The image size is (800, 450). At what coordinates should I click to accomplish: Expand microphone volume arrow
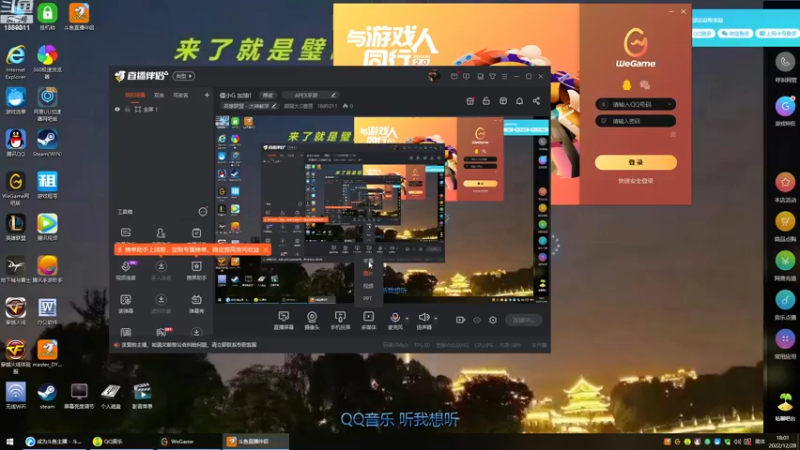pyautogui.click(x=407, y=318)
